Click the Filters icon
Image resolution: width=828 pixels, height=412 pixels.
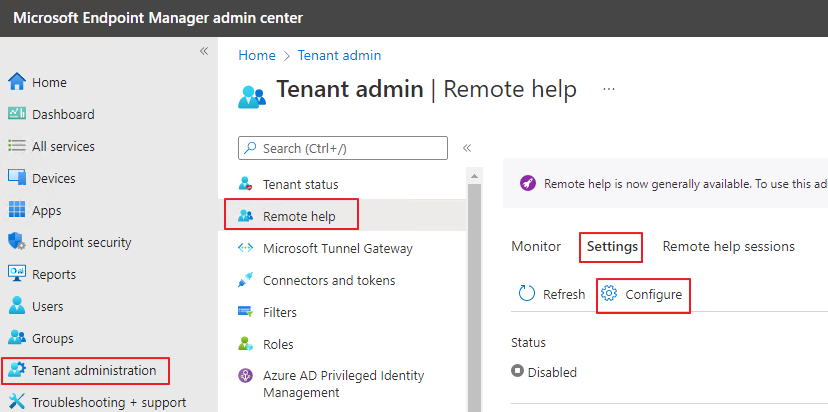coord(246,312)
